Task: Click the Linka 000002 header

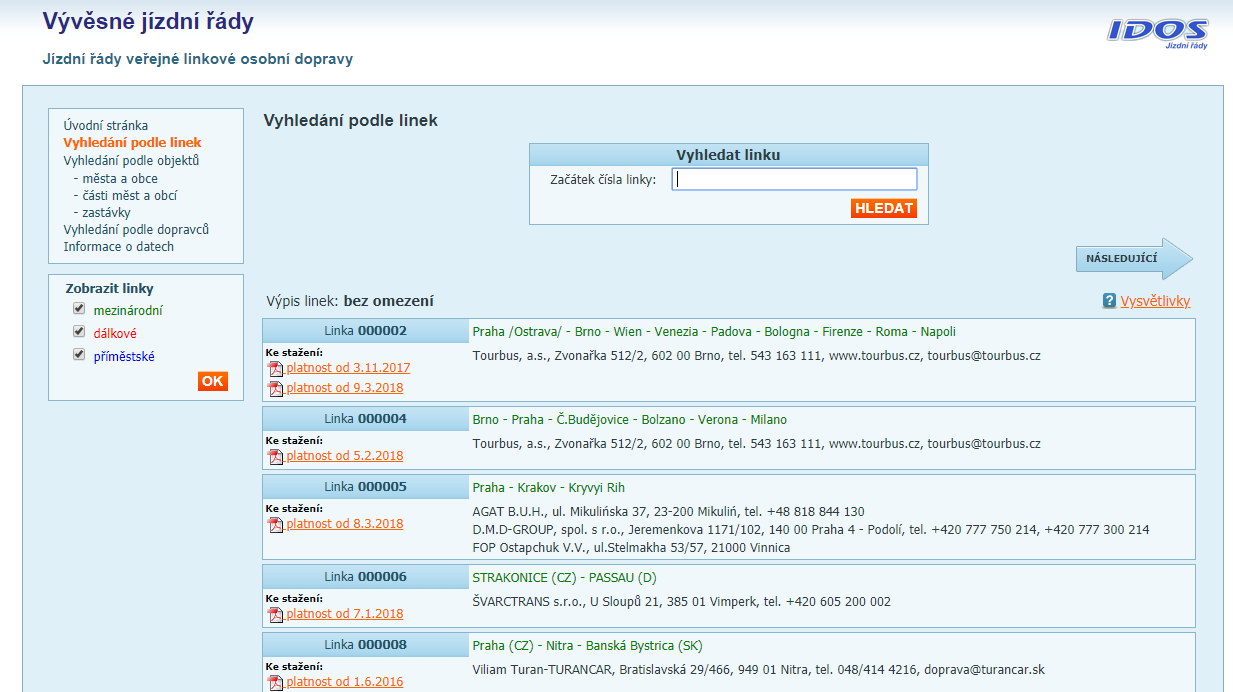Action: pyautogui.click(x=366, y=331)
